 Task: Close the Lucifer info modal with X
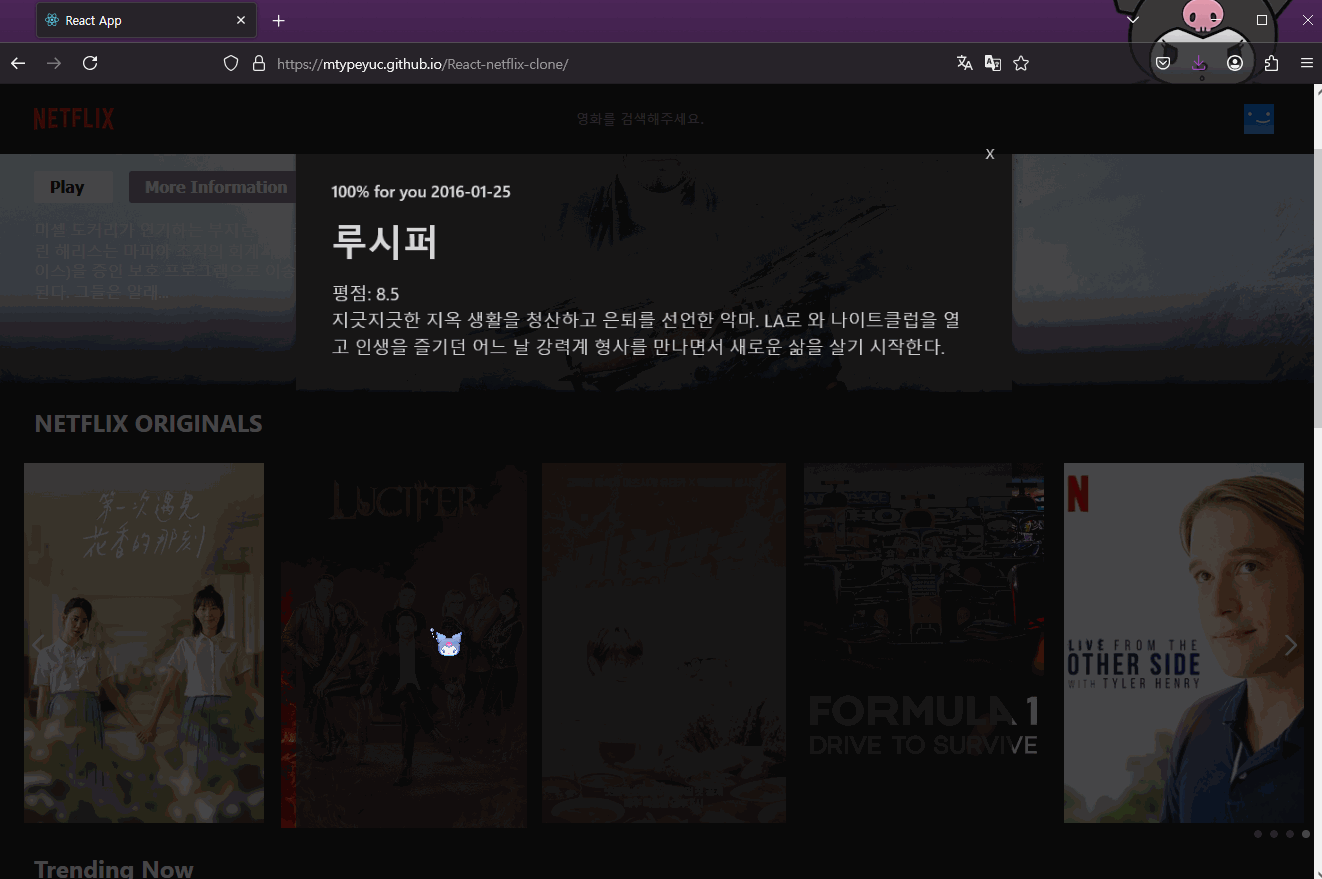(990, 154)
